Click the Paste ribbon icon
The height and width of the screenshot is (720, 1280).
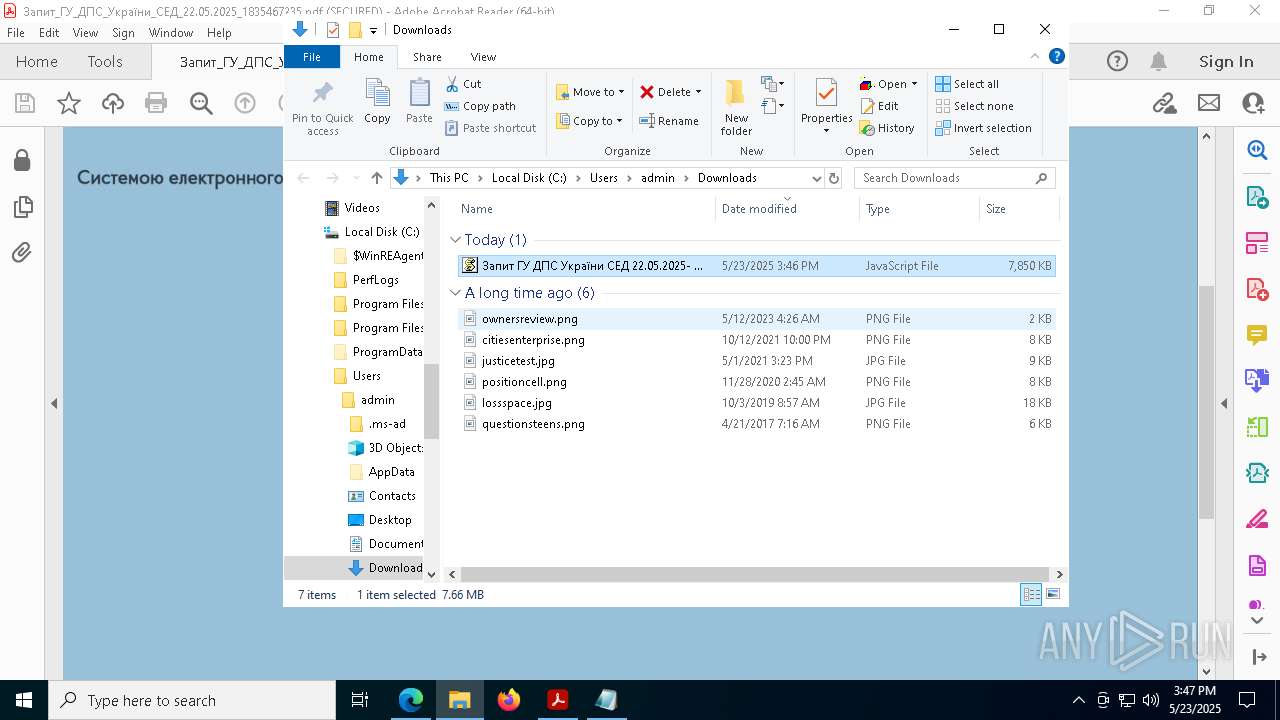(x=419, y=102)
